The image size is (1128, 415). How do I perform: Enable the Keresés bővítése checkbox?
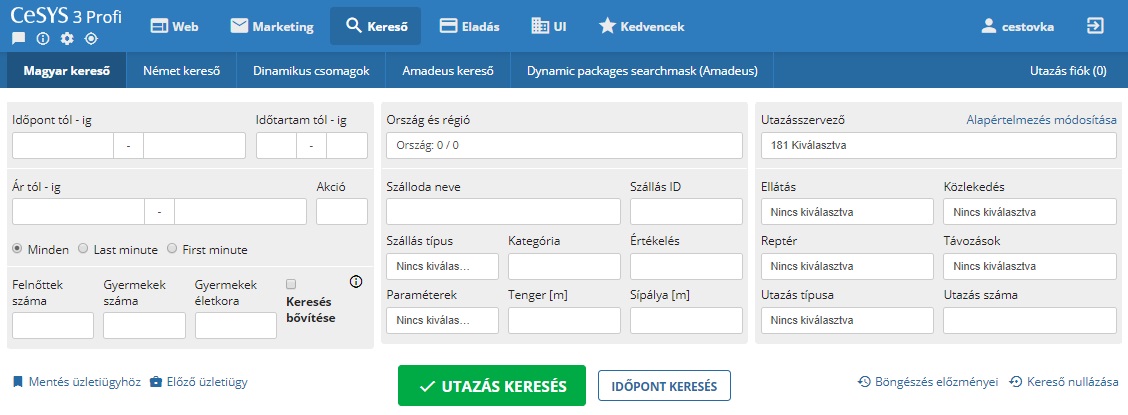pos(291,283)
